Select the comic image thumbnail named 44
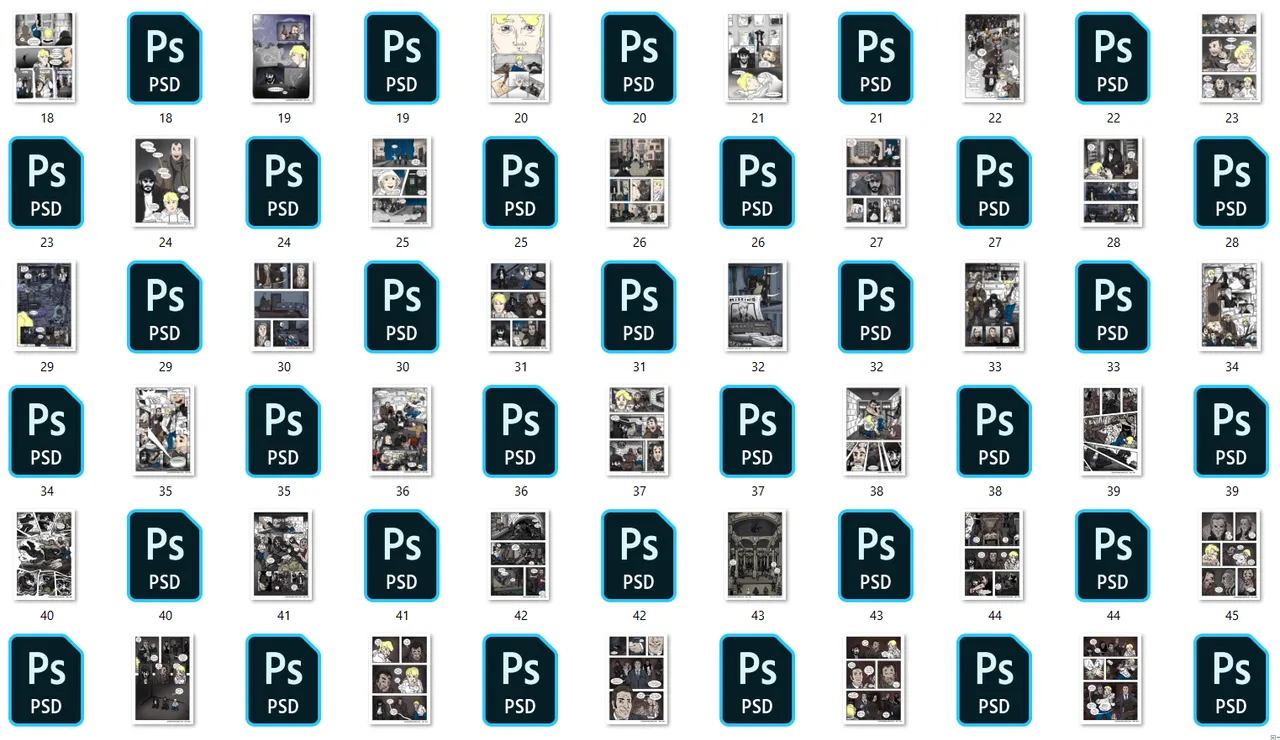1280x740 pixels. coord(994,556)
